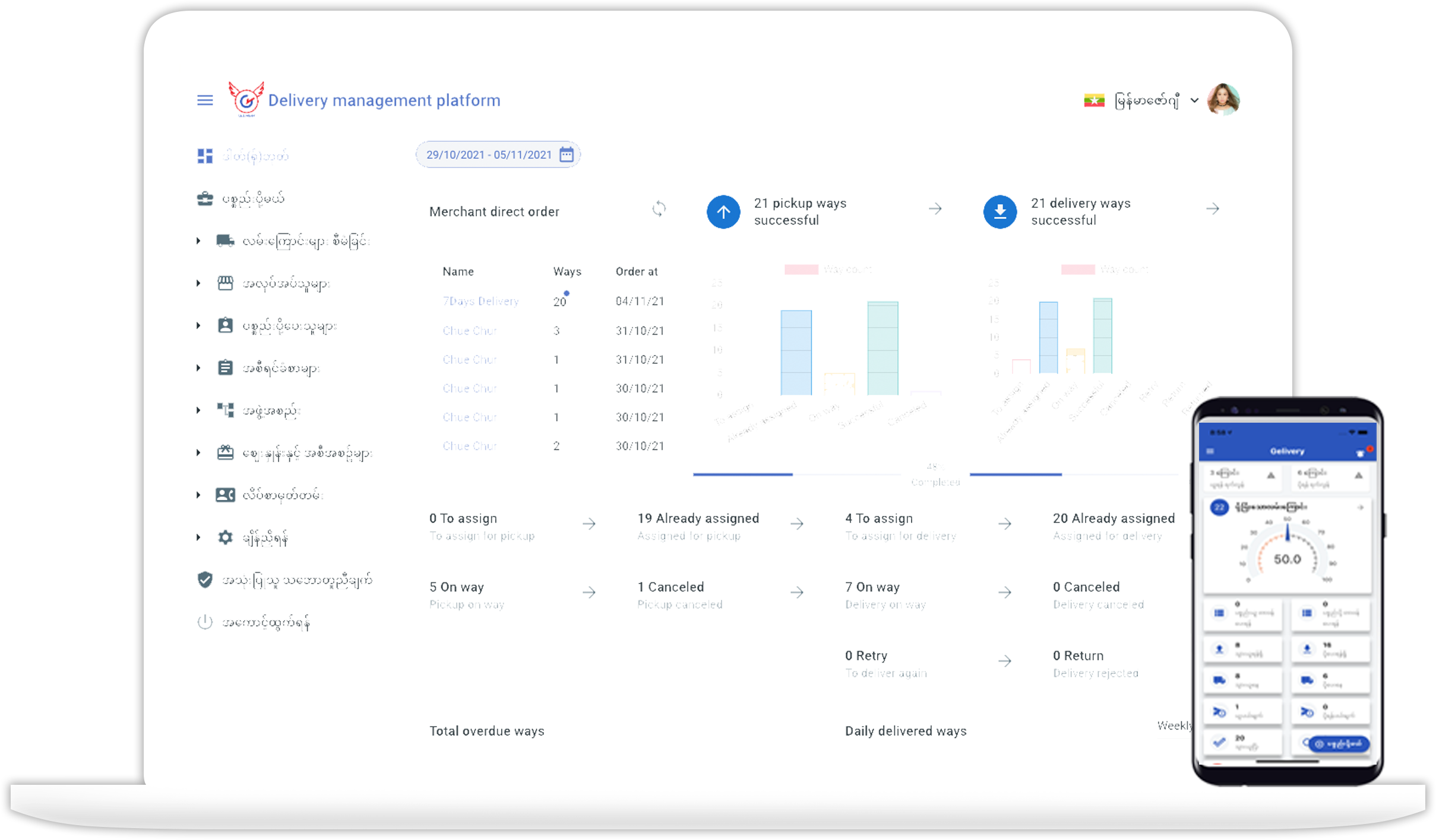The image size is (1436, 840).
Task: Click the dashboard grid icon in sidebar
Action: (205, 156)
